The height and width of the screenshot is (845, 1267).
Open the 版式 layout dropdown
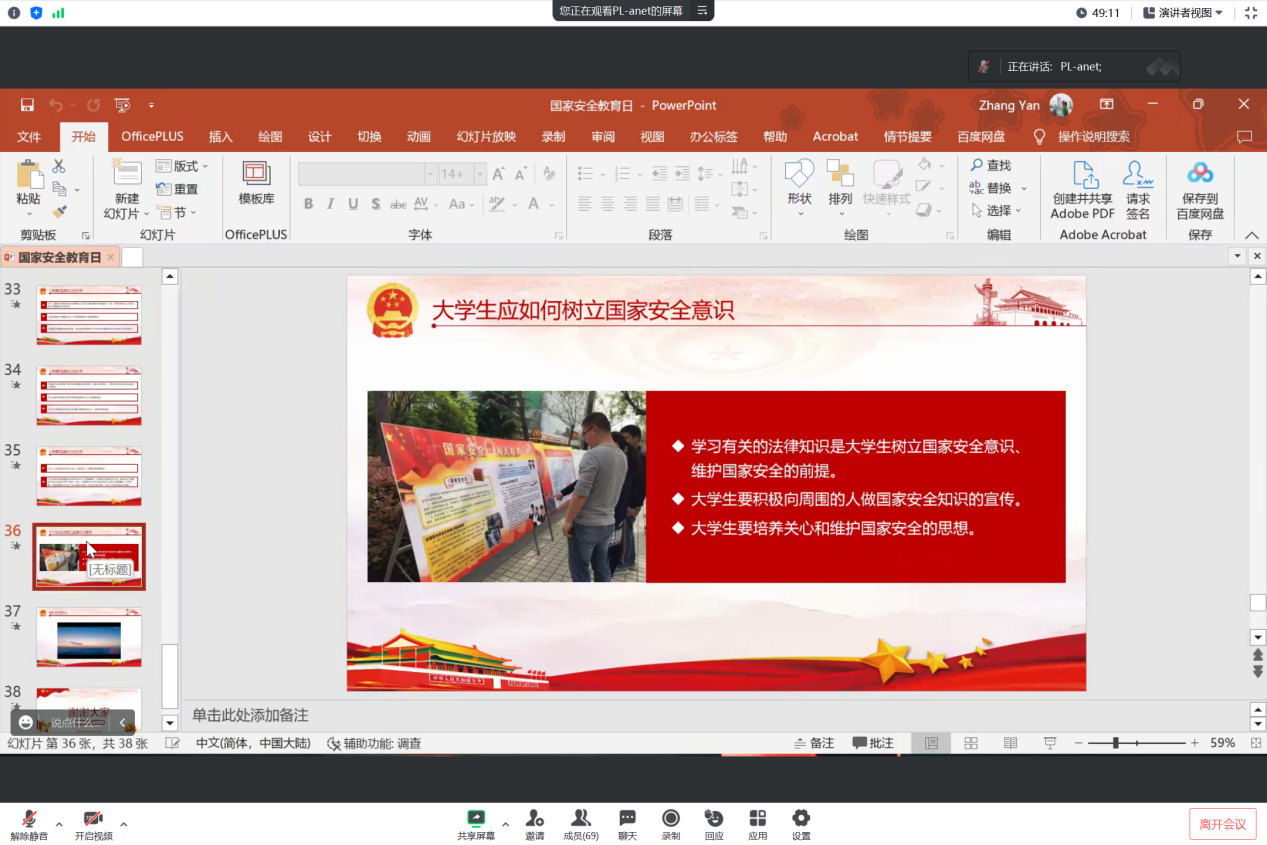(182, 166)
